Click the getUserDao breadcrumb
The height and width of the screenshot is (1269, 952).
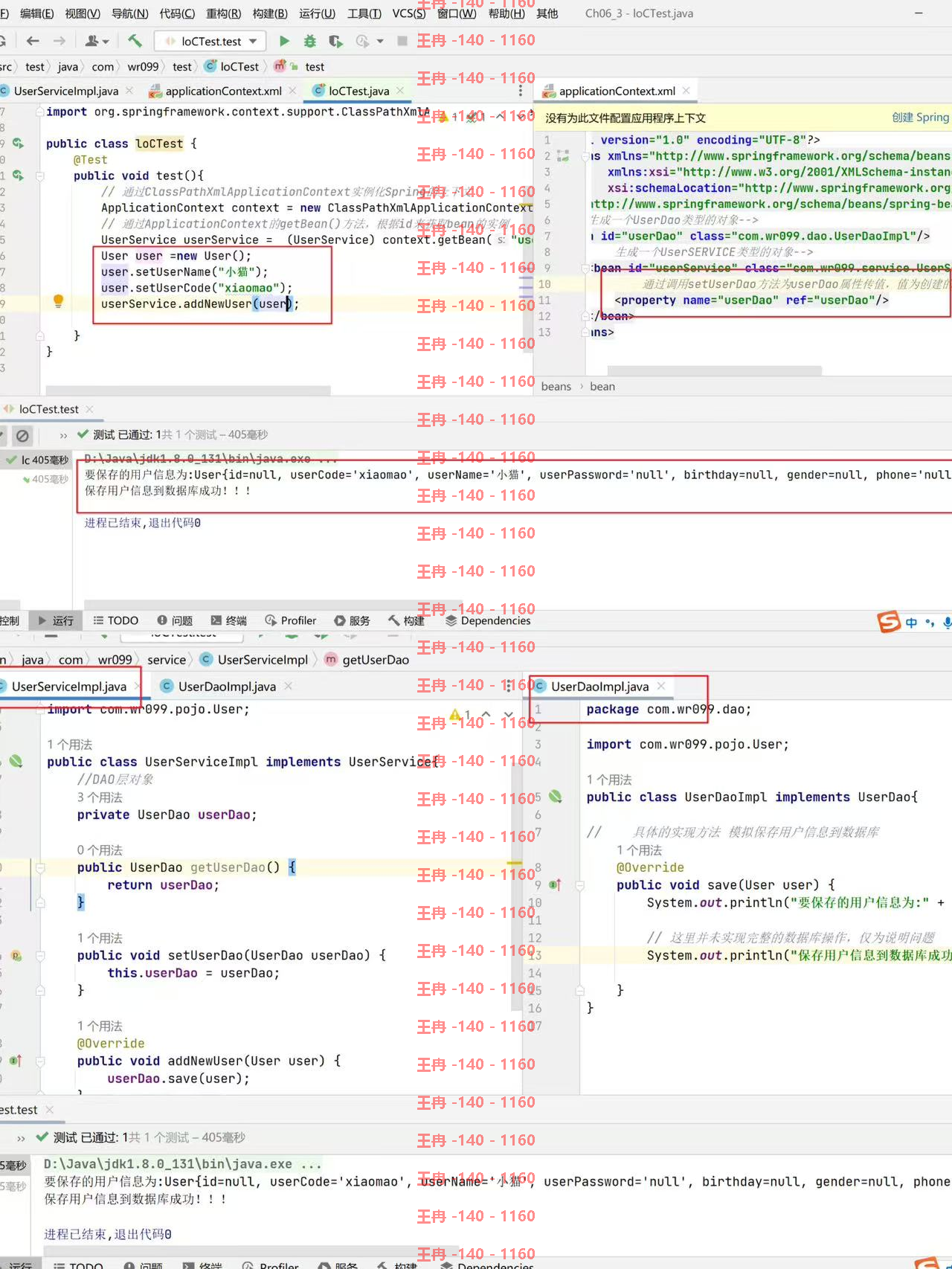pos(367,660)
